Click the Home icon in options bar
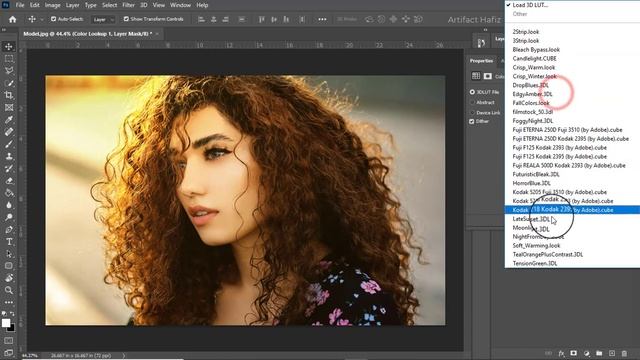The width and height of the screenshot is (640, 360). click(13, 19)
